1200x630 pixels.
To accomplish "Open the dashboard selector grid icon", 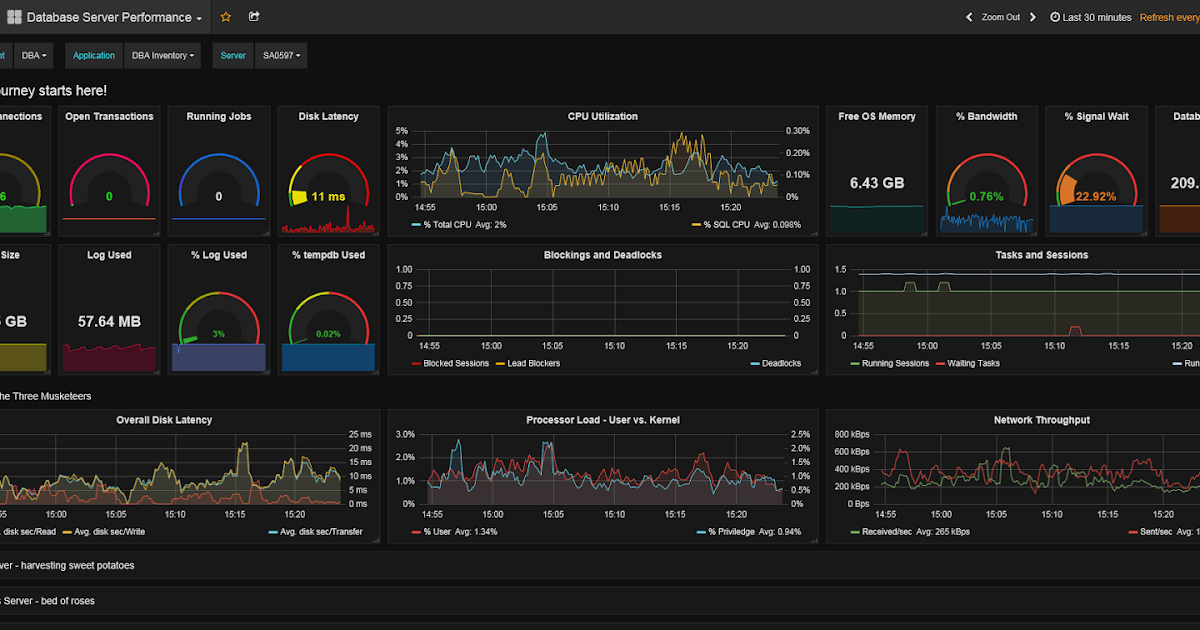I will [x=14, y=16].
